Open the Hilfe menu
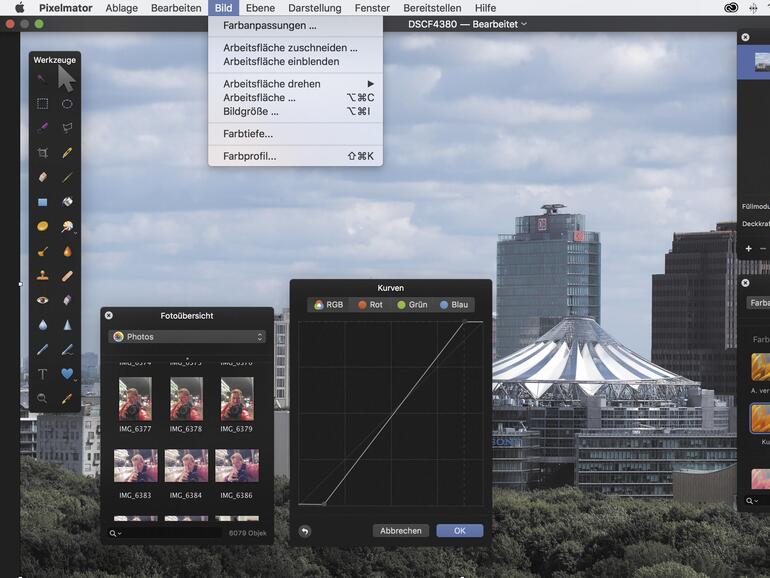 click(485, 8)
